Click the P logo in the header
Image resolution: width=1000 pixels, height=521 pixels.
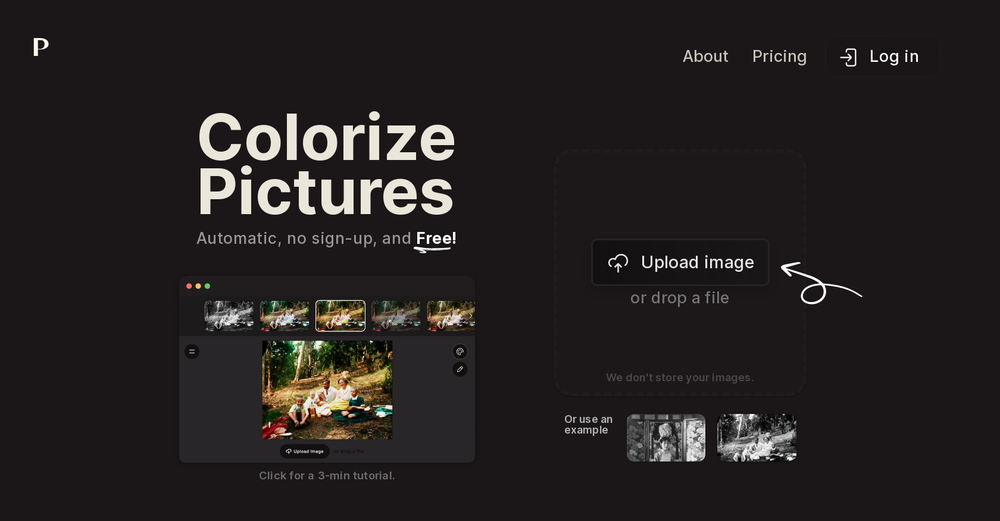[x=40, y=47]
